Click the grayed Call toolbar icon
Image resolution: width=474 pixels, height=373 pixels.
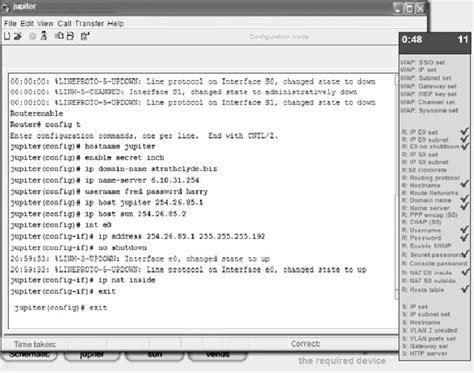(32, 36)
